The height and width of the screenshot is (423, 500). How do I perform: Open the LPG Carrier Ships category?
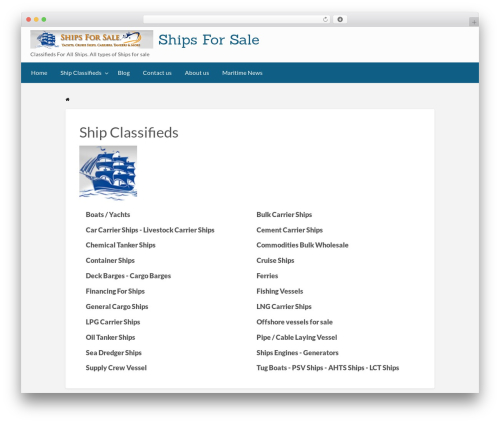pos(113,322)
